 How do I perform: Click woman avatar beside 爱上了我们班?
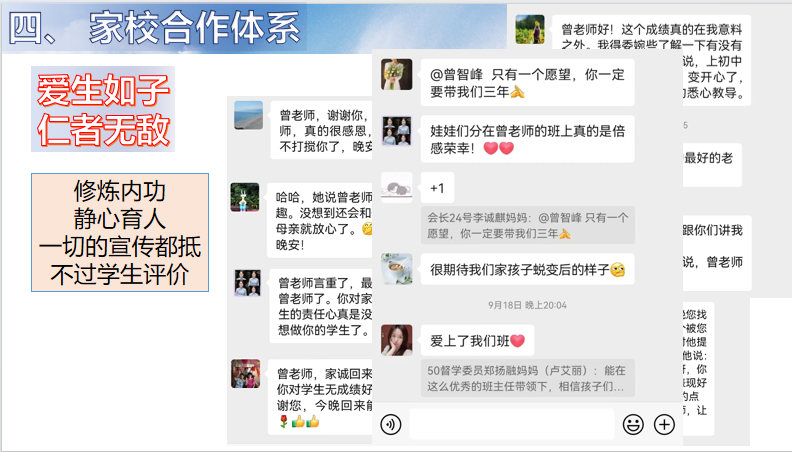(x=397, y=340)
